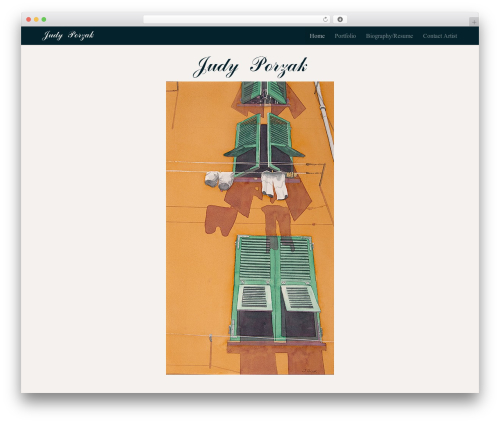Reload the page with refresh icon
This screenshot has width=500, height=423.
[x=325, y=19]
